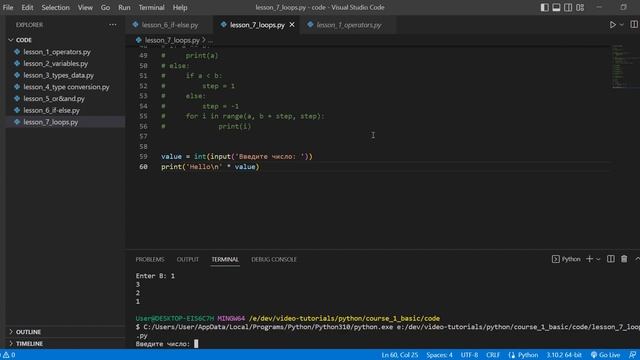The width and height of the screenshot is (640, 360).
Task: Open the new terminal launch profile dropdown
Action: pos(598,259)
